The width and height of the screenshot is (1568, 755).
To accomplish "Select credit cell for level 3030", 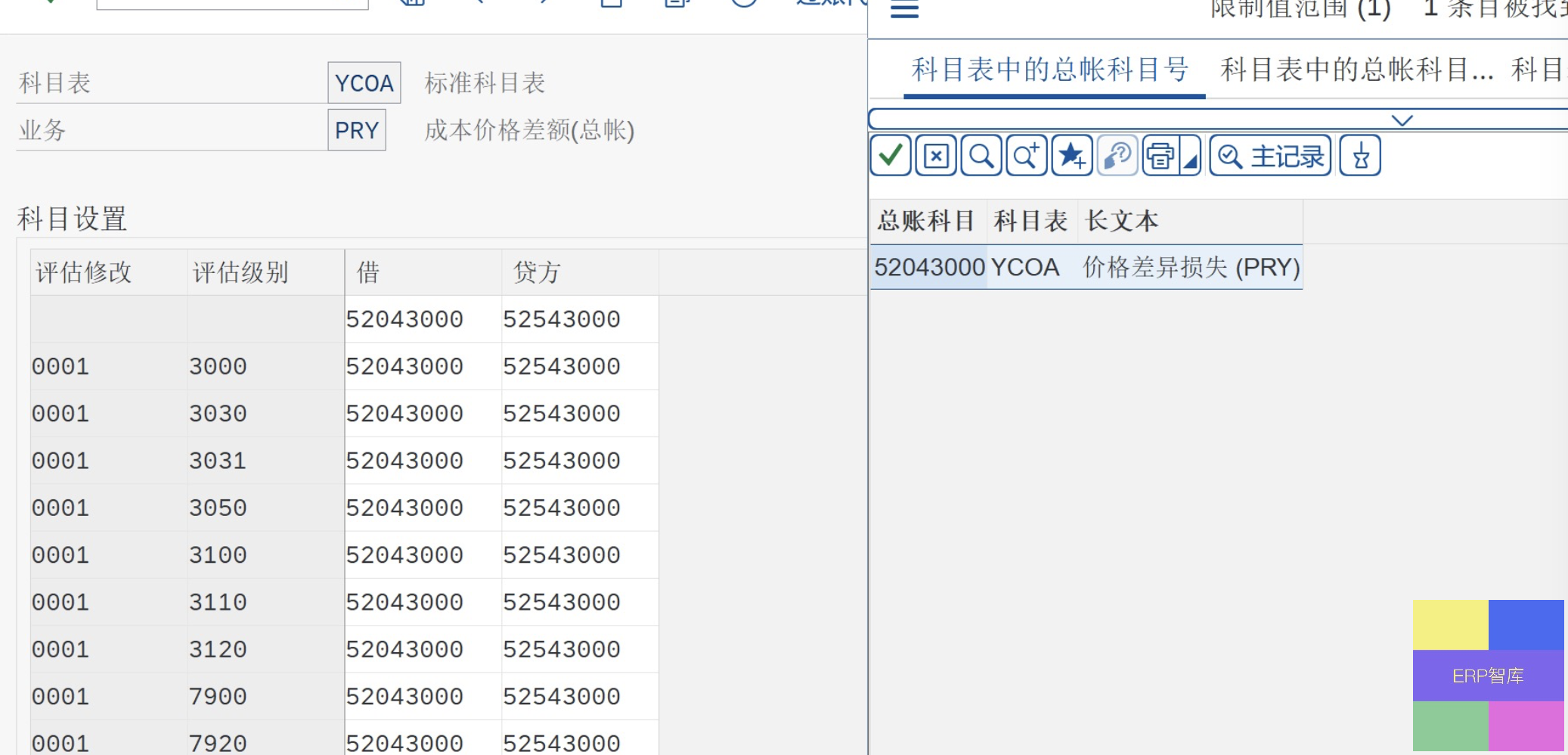I will (580, 414).
